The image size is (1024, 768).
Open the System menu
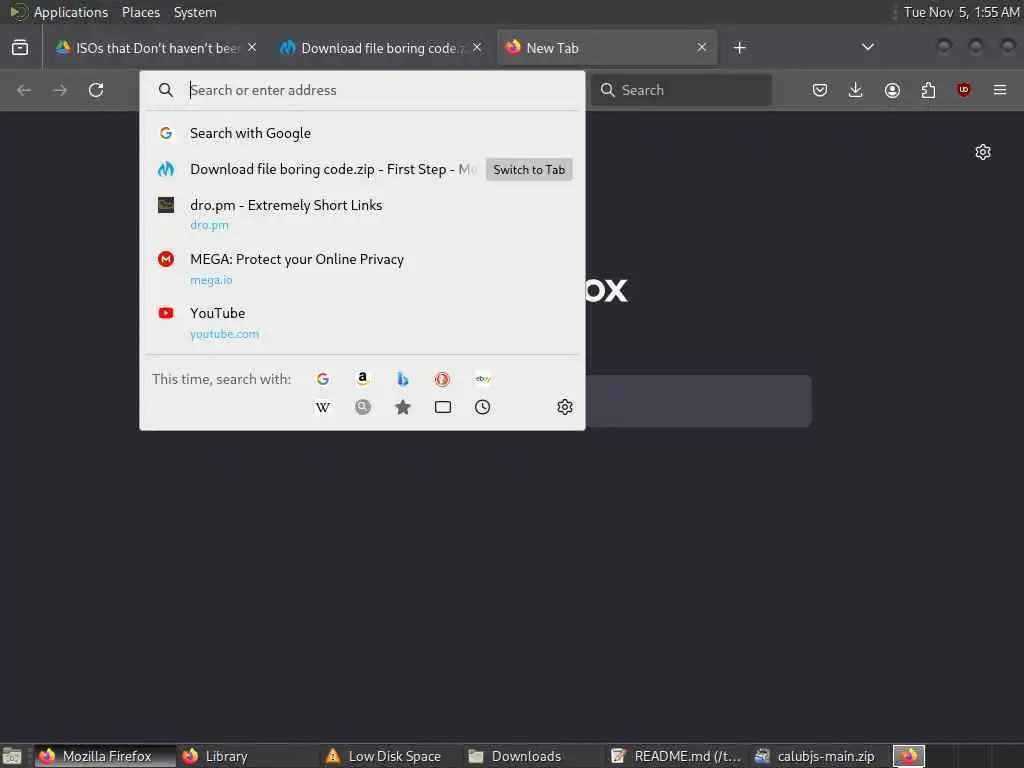(x=195, y=12)
